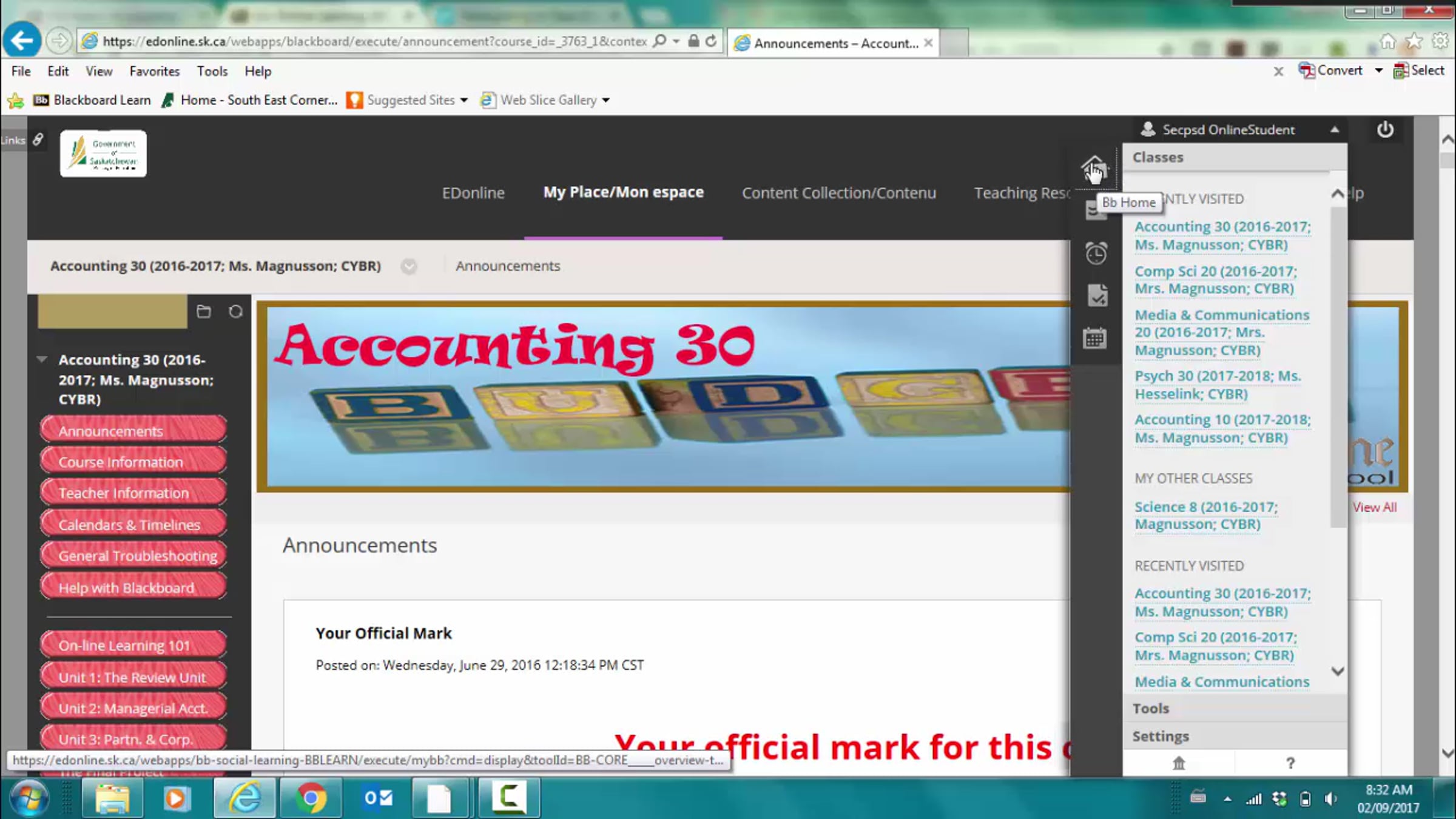Click the add-to-favorites-bar star icon
Image resolution: width=1456 pixels, height=819 pixels.
[15, 100]
